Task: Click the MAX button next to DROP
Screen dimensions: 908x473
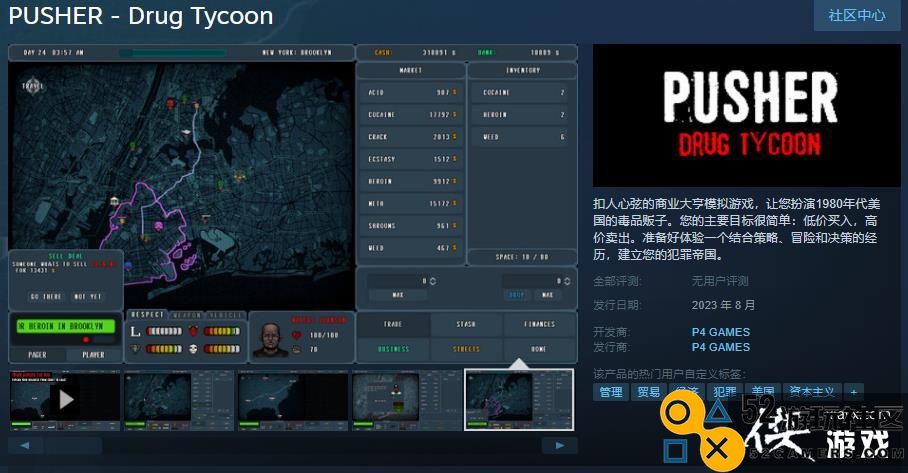Action: pos(547,295)
